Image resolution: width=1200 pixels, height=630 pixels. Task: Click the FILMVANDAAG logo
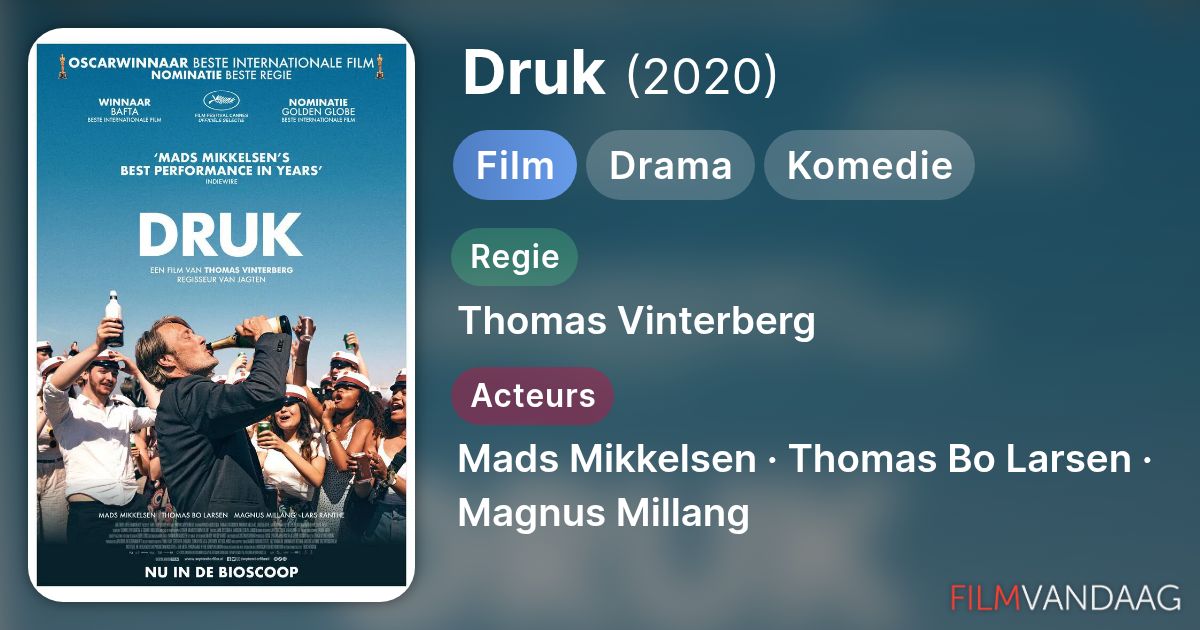[1066, 597]
